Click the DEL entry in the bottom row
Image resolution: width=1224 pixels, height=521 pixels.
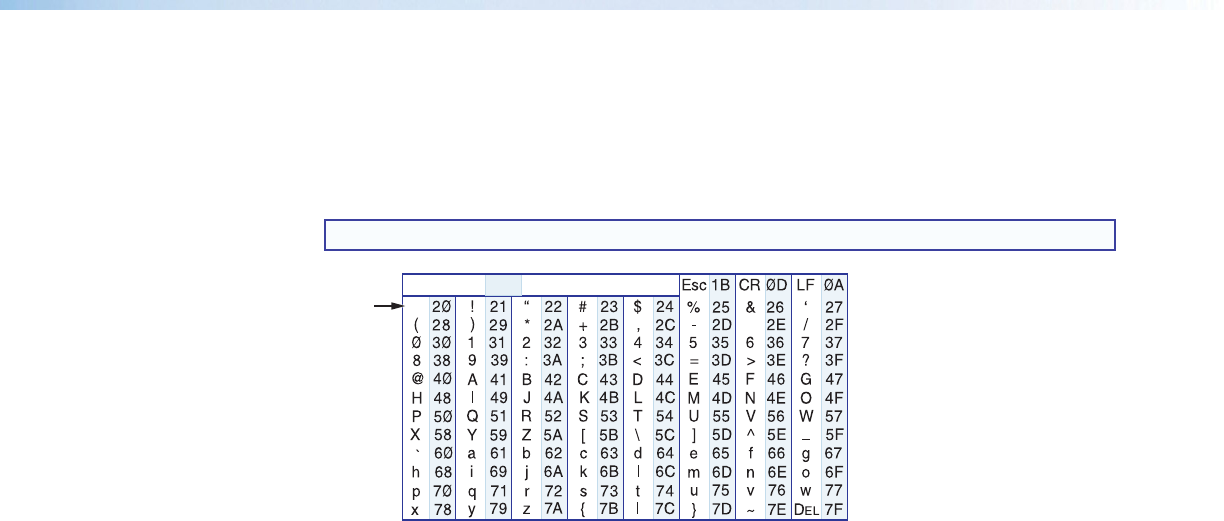(x=806, y=511)
